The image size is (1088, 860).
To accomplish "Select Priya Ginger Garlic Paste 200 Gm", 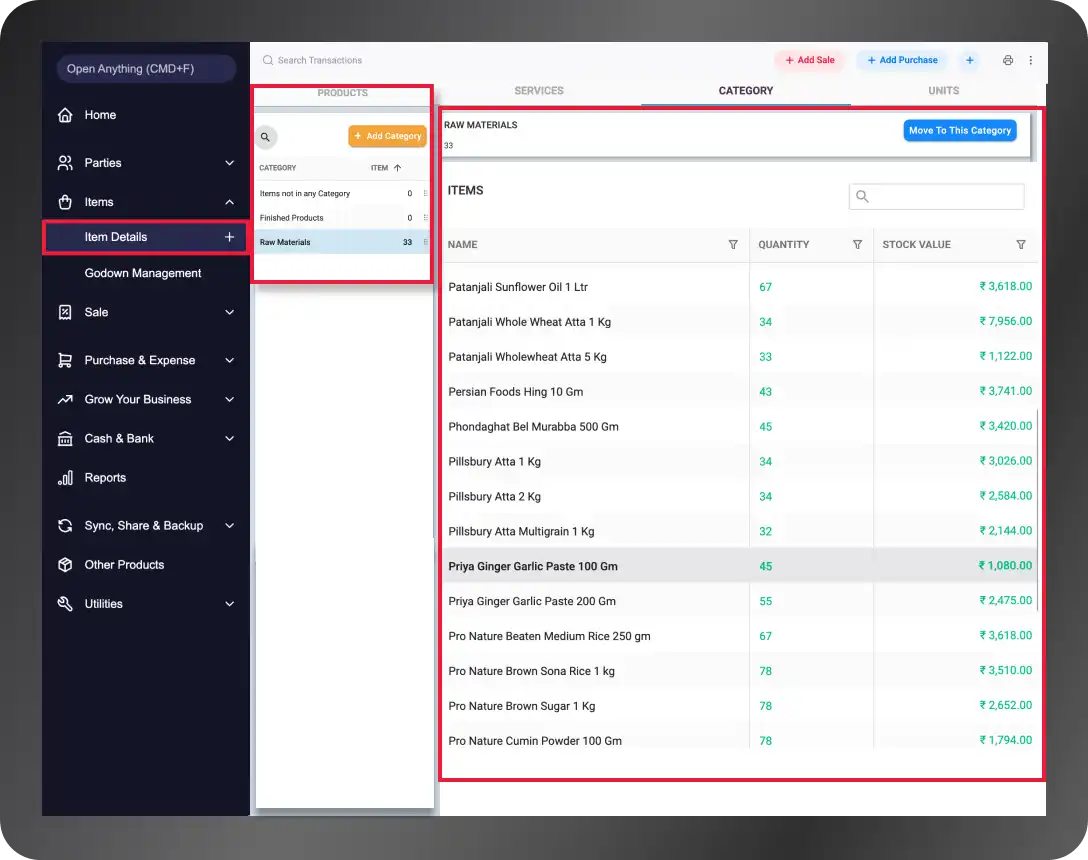I will (740, 602).
